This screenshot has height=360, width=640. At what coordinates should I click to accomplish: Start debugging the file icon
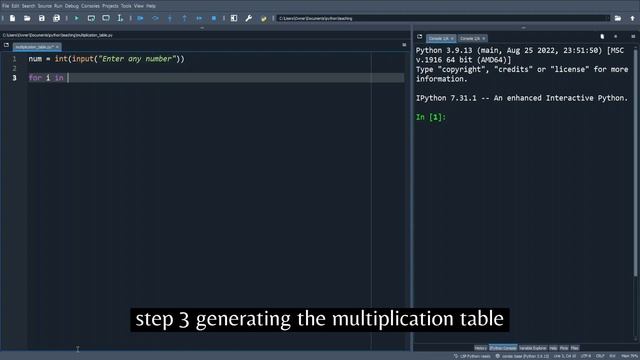tap(140, 18)
